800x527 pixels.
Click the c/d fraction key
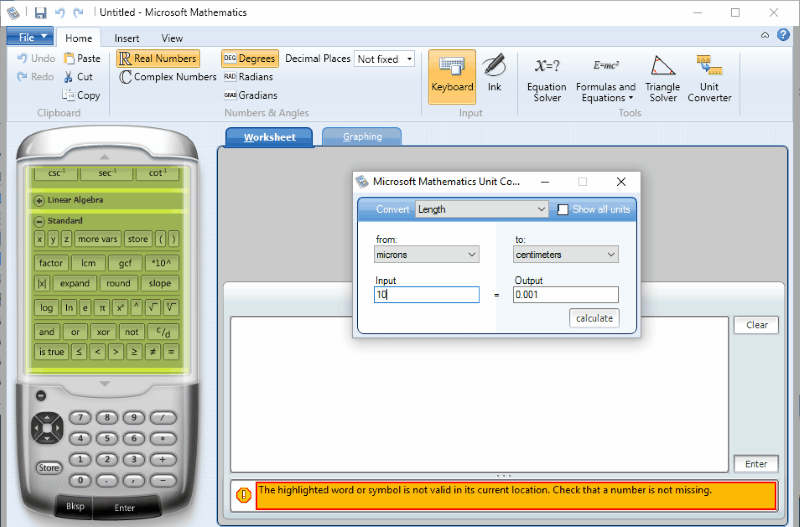tap(163, 332)
